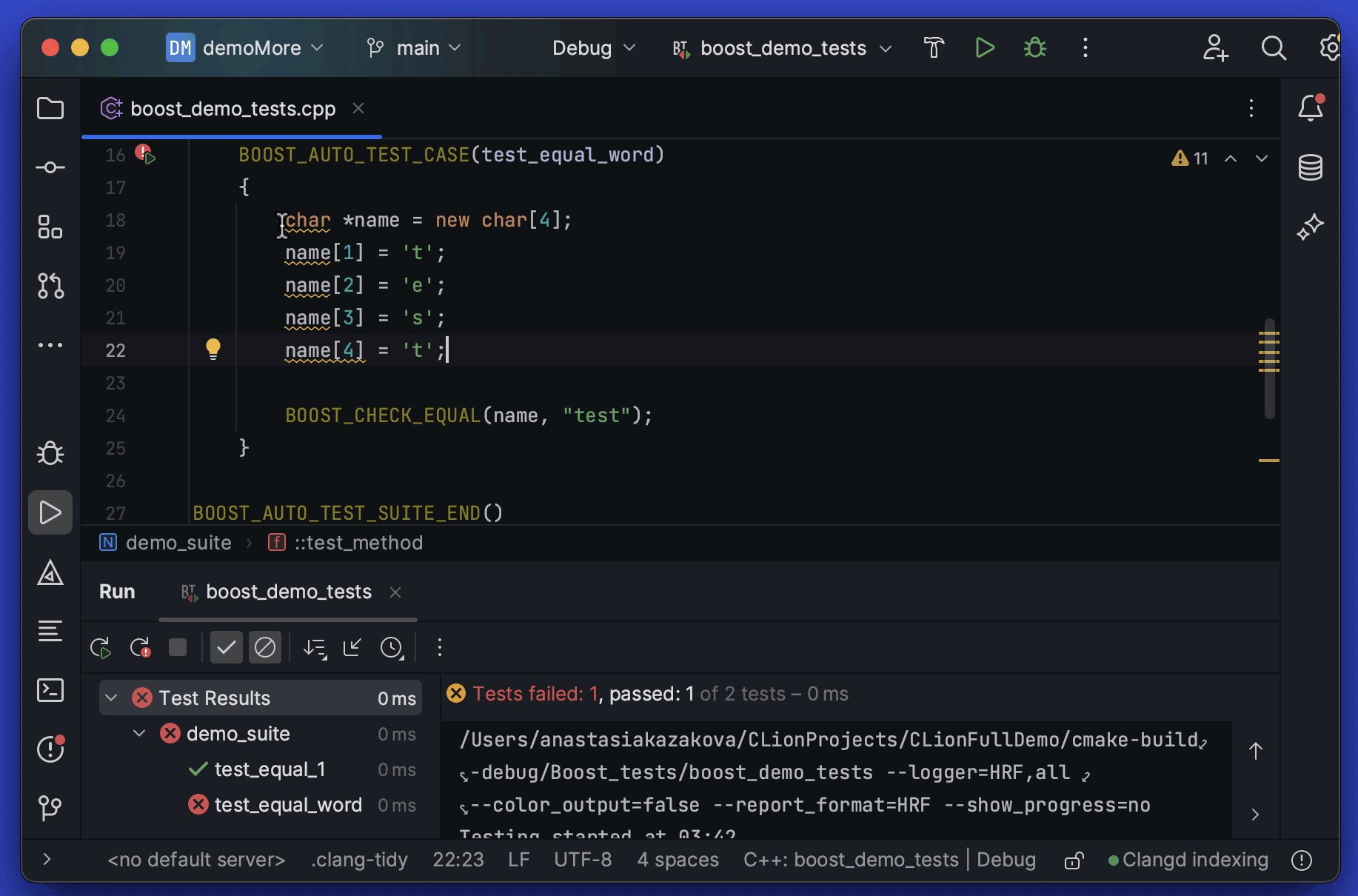This screenshot has height=896, width=1358.
Task: Open sort tests options
Action: click(x=315, y=648)
